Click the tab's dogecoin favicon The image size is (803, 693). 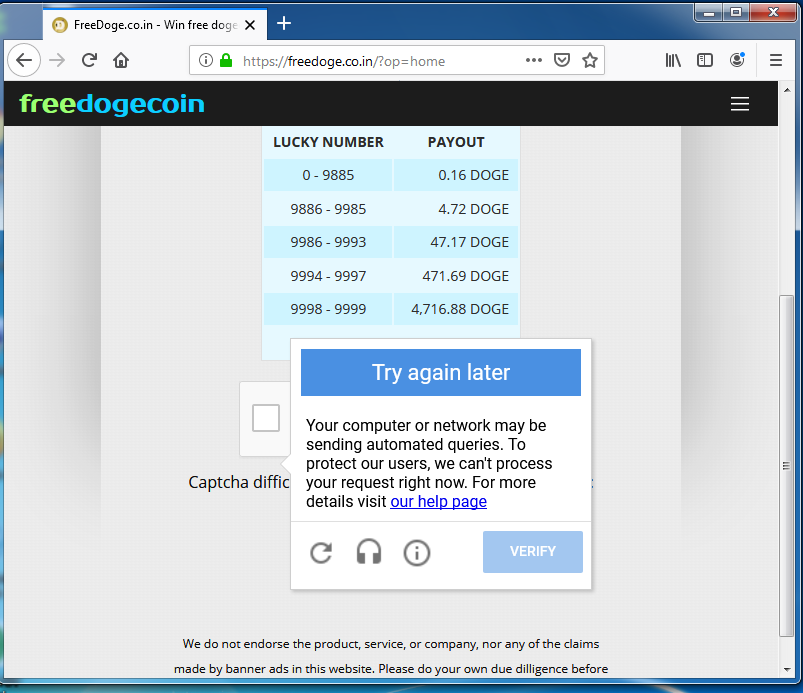(60, 25)
